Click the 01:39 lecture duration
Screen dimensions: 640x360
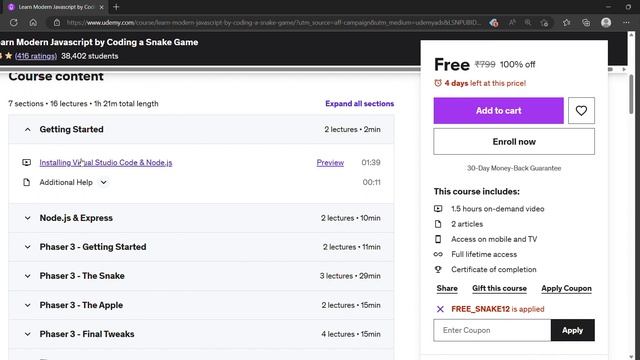(x=371, y=162)
